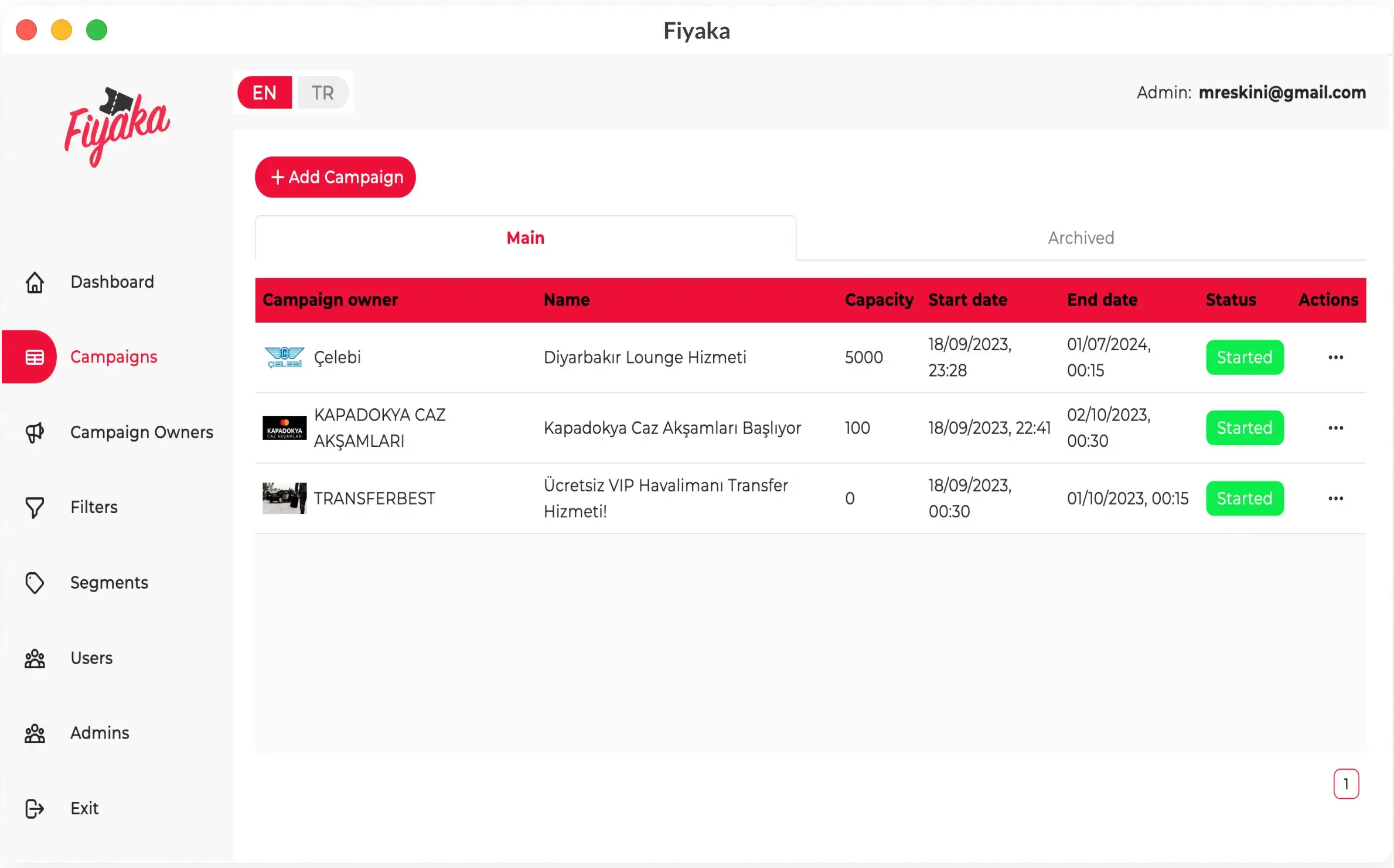Click the Fiyaka logo in sidebar

(117, 126)
